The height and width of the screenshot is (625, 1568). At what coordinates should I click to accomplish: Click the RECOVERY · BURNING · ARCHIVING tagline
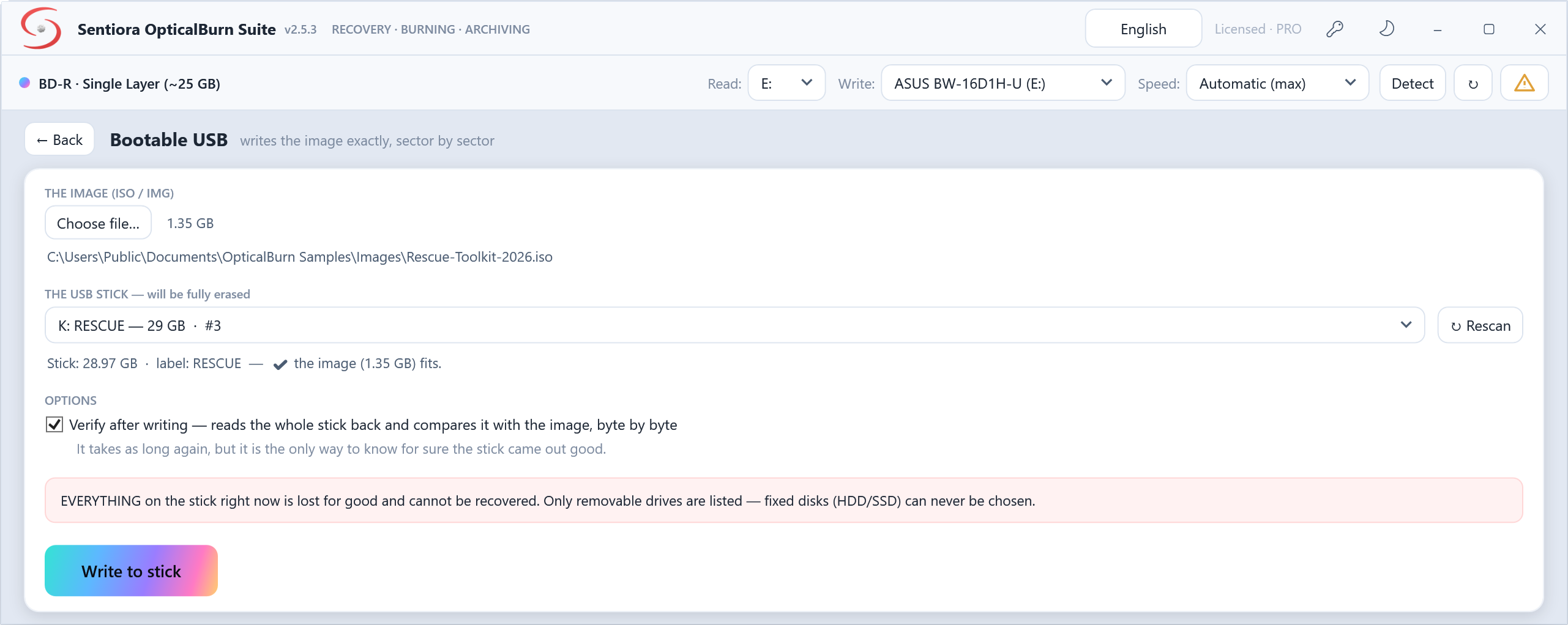coord(431,29)
